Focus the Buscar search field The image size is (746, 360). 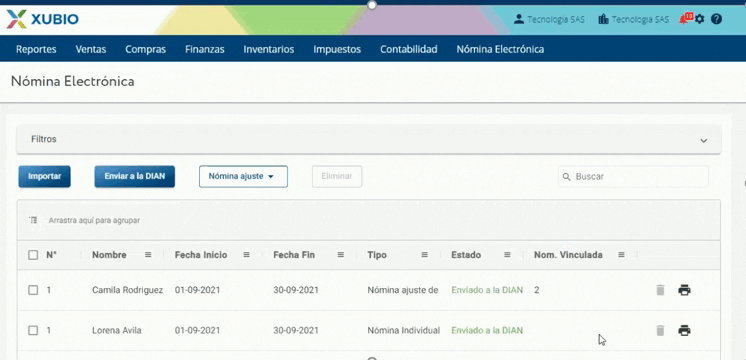(x=633, y=176)
